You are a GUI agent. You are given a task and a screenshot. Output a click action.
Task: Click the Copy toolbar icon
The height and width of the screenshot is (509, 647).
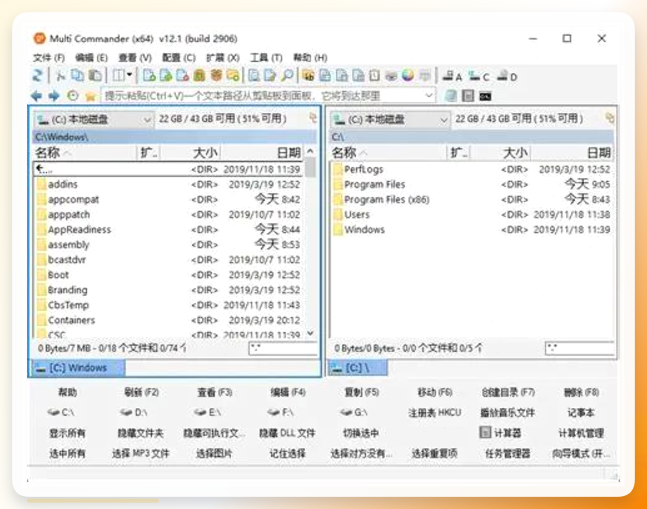pyautogui.click(x=77, y=75)
